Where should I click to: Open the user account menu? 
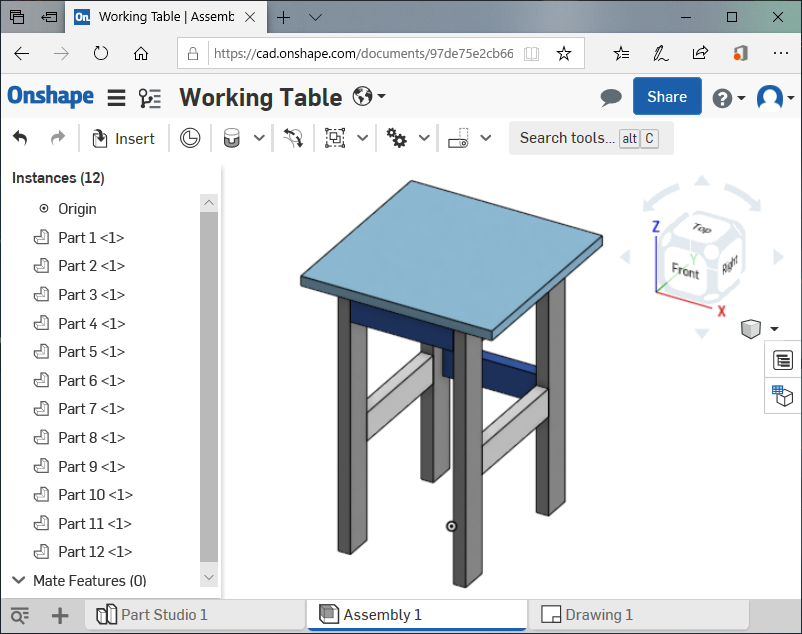[x=775, y=97]
